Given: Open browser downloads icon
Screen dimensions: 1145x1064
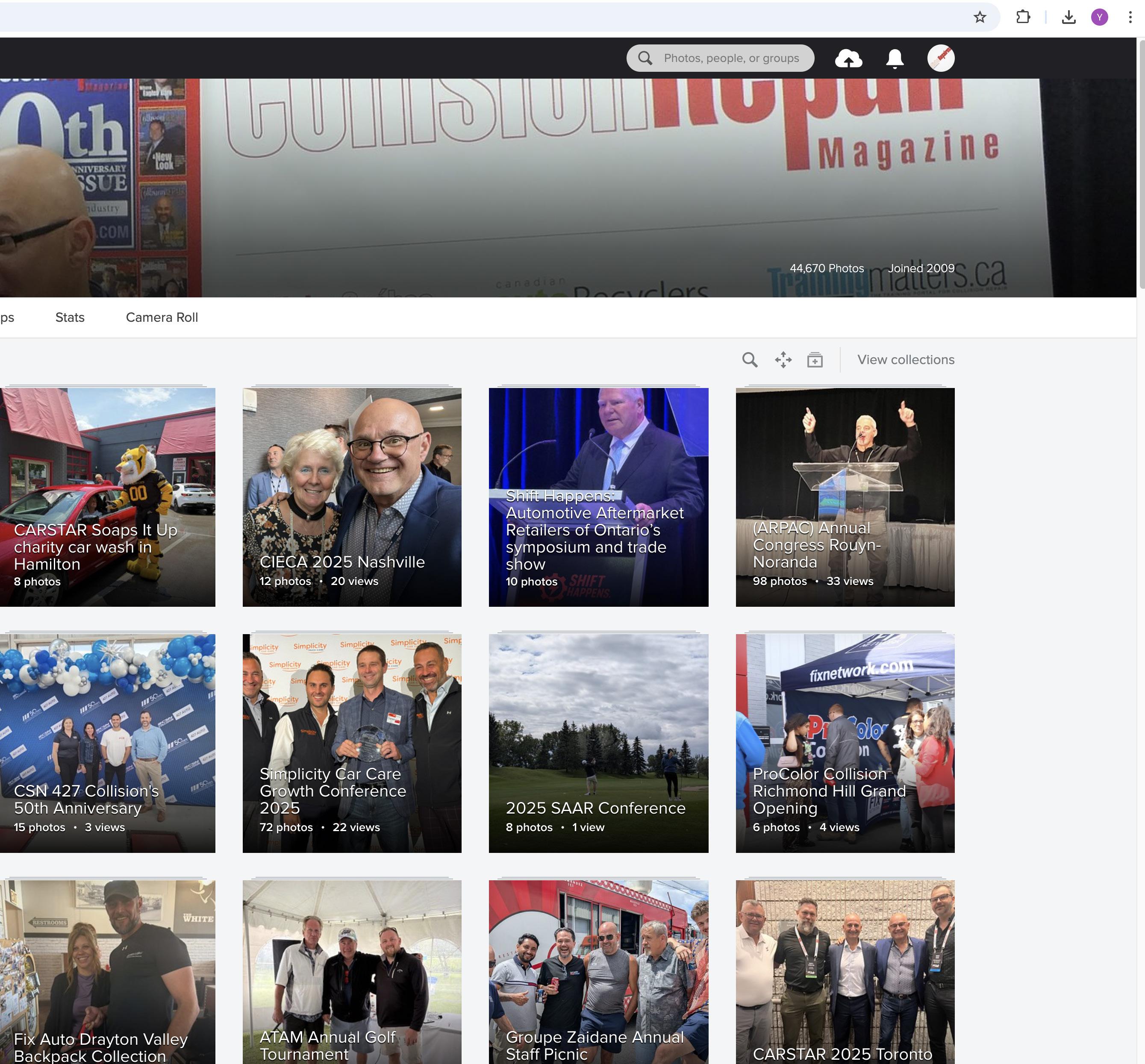Looking at the screenshot, I should point(1068,17).
